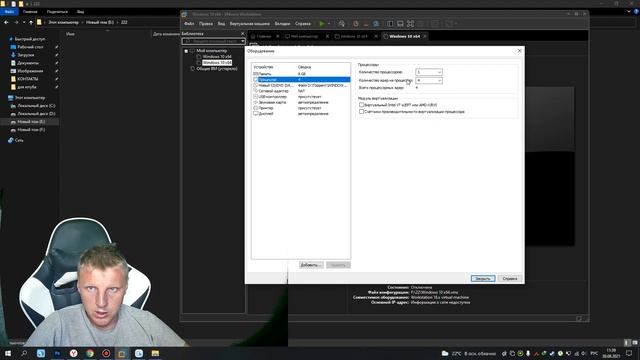Select the Дисплей device row
This screenshot has height=360, width=640.
click(301, 114)
